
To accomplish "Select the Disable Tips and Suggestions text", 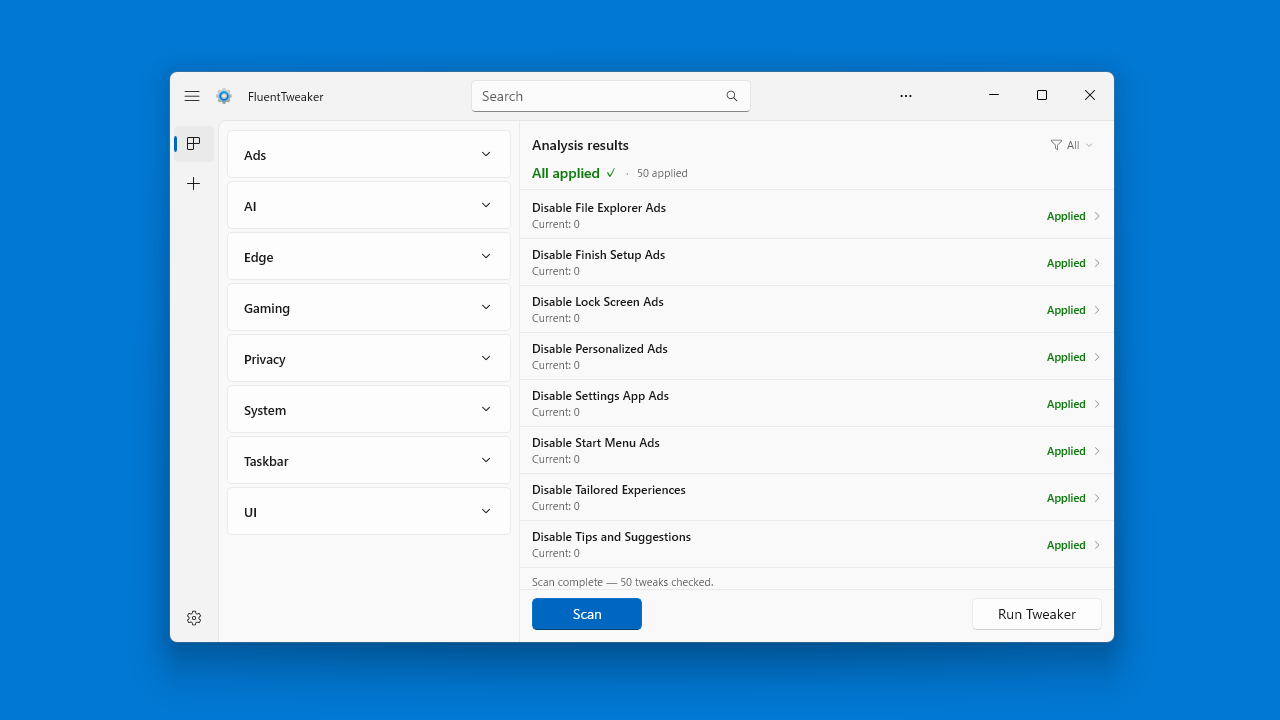I will [611, 537].
